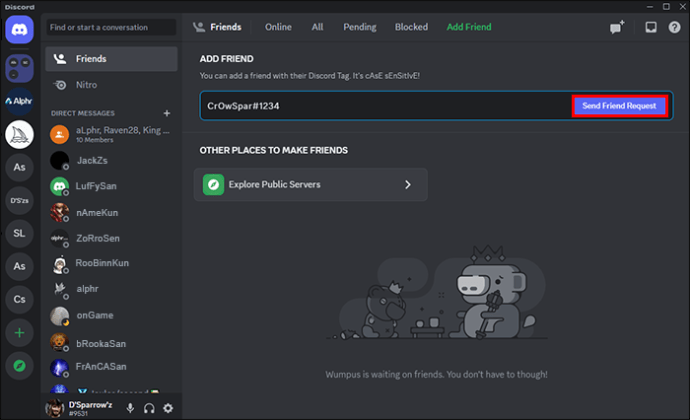Open the SL server
The height and width of the screenshot is (420, 690).
pyautogui.click(x=19, y=233)
